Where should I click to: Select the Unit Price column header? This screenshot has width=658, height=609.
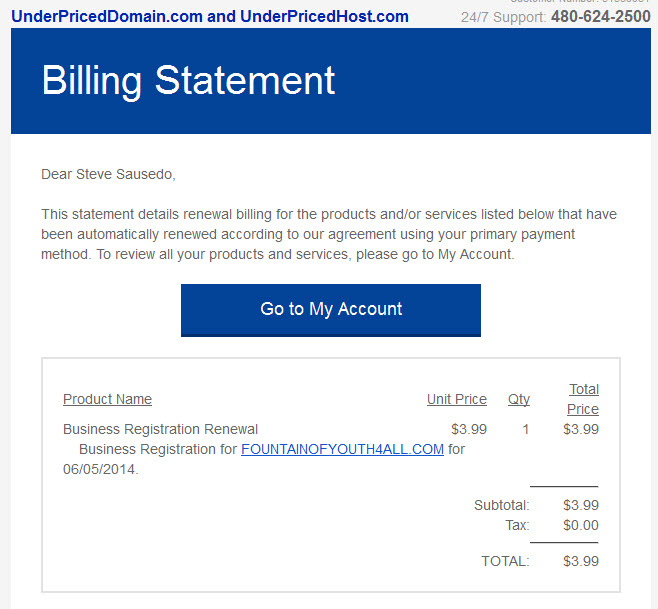pos(457,399)
